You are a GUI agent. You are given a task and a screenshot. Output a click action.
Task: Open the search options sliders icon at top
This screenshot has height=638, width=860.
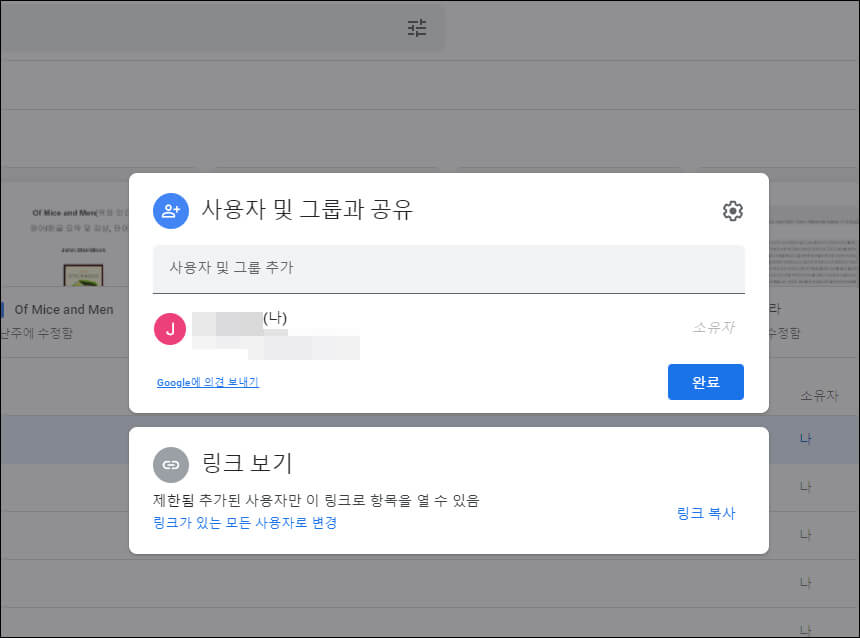click(x=417, y=27)
